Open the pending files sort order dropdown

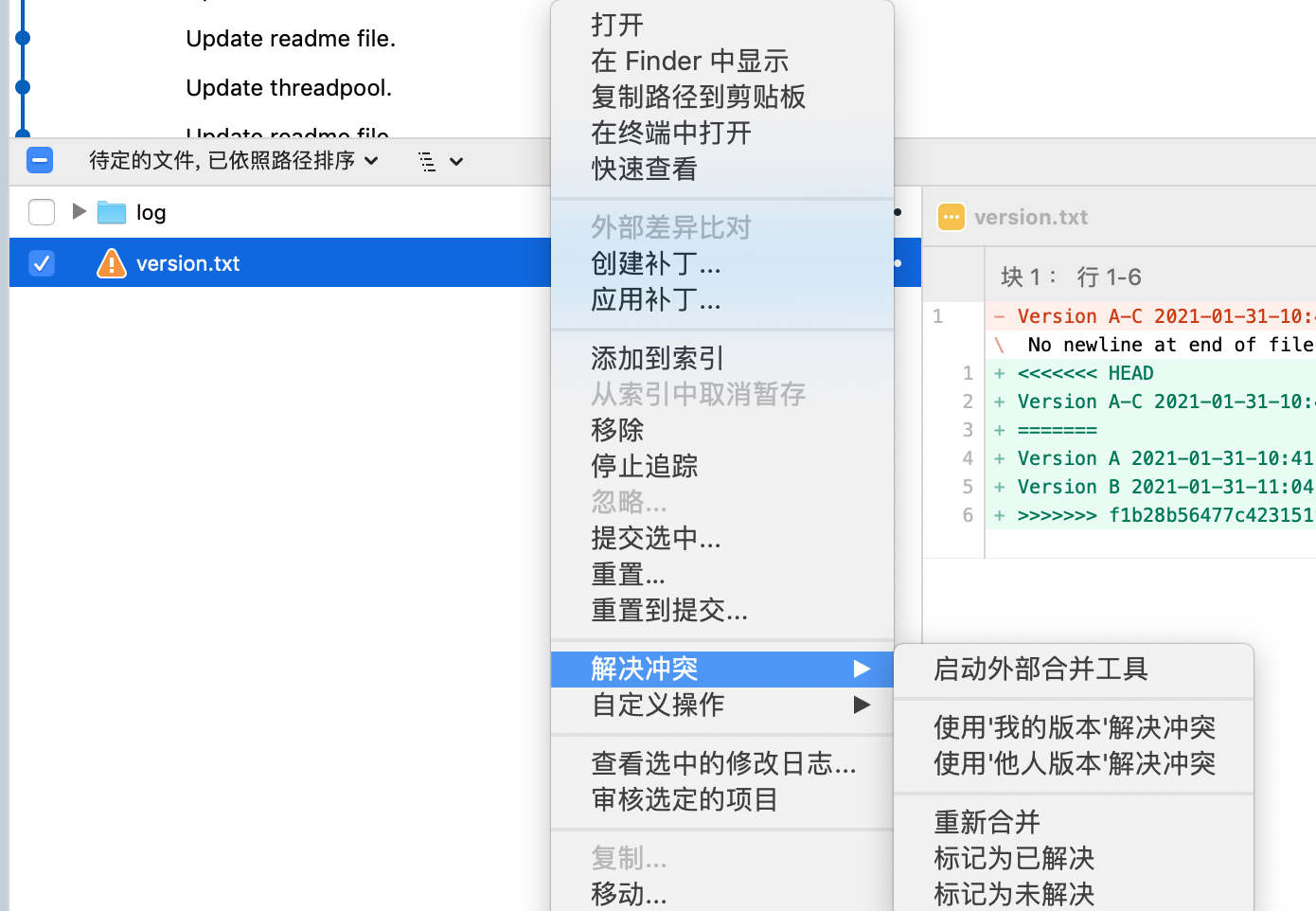[234, 161]
